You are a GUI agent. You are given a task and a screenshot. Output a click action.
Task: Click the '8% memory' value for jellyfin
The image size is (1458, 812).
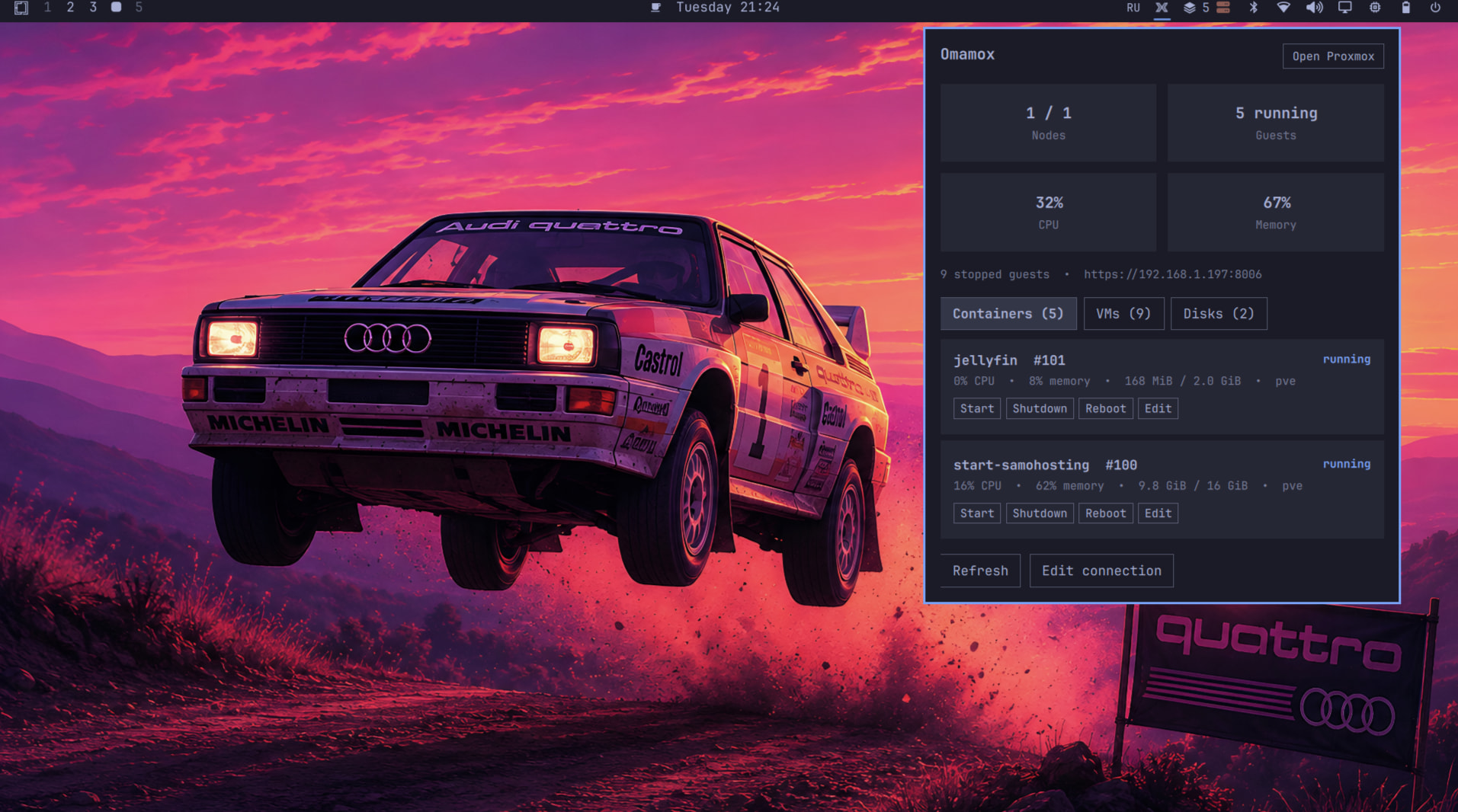[x=1059, y=381]
